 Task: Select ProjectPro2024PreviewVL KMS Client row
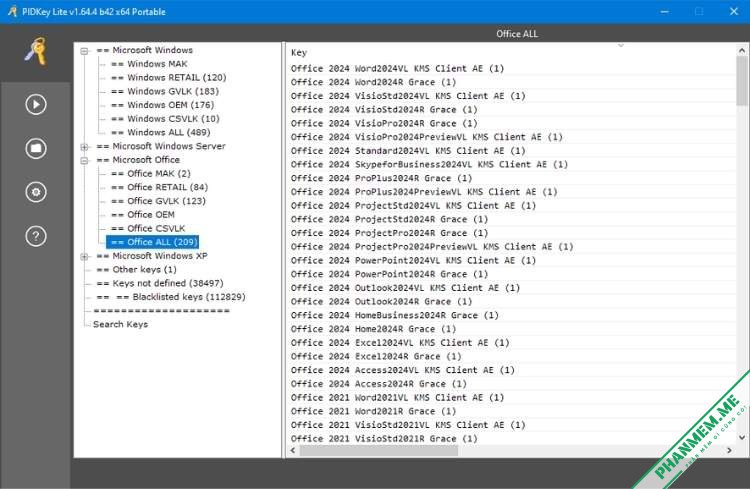tap(511, 247)
